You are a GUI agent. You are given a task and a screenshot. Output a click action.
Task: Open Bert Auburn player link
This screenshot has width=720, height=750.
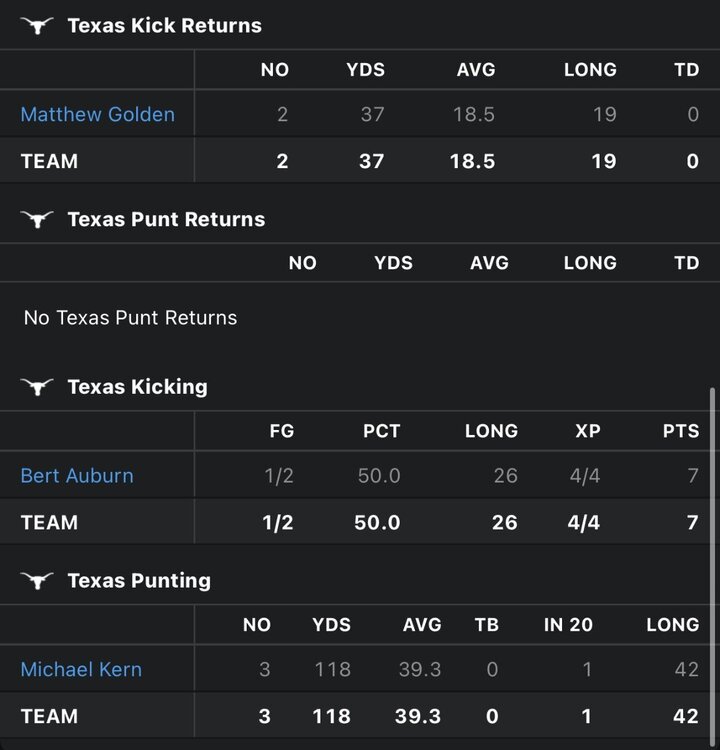[77, 475]
